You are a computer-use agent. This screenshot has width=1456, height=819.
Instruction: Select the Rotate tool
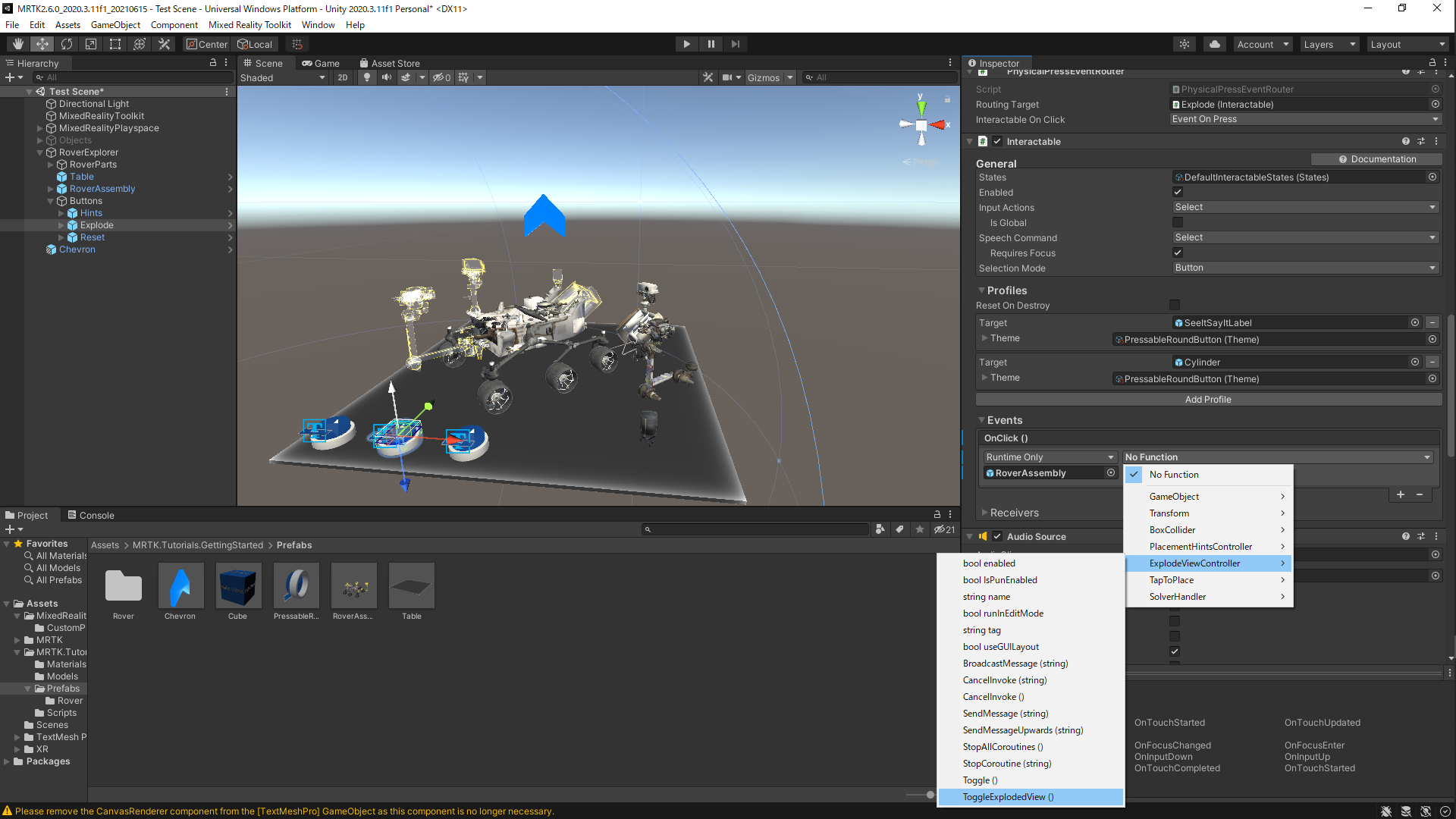click(x=67, y=44)
